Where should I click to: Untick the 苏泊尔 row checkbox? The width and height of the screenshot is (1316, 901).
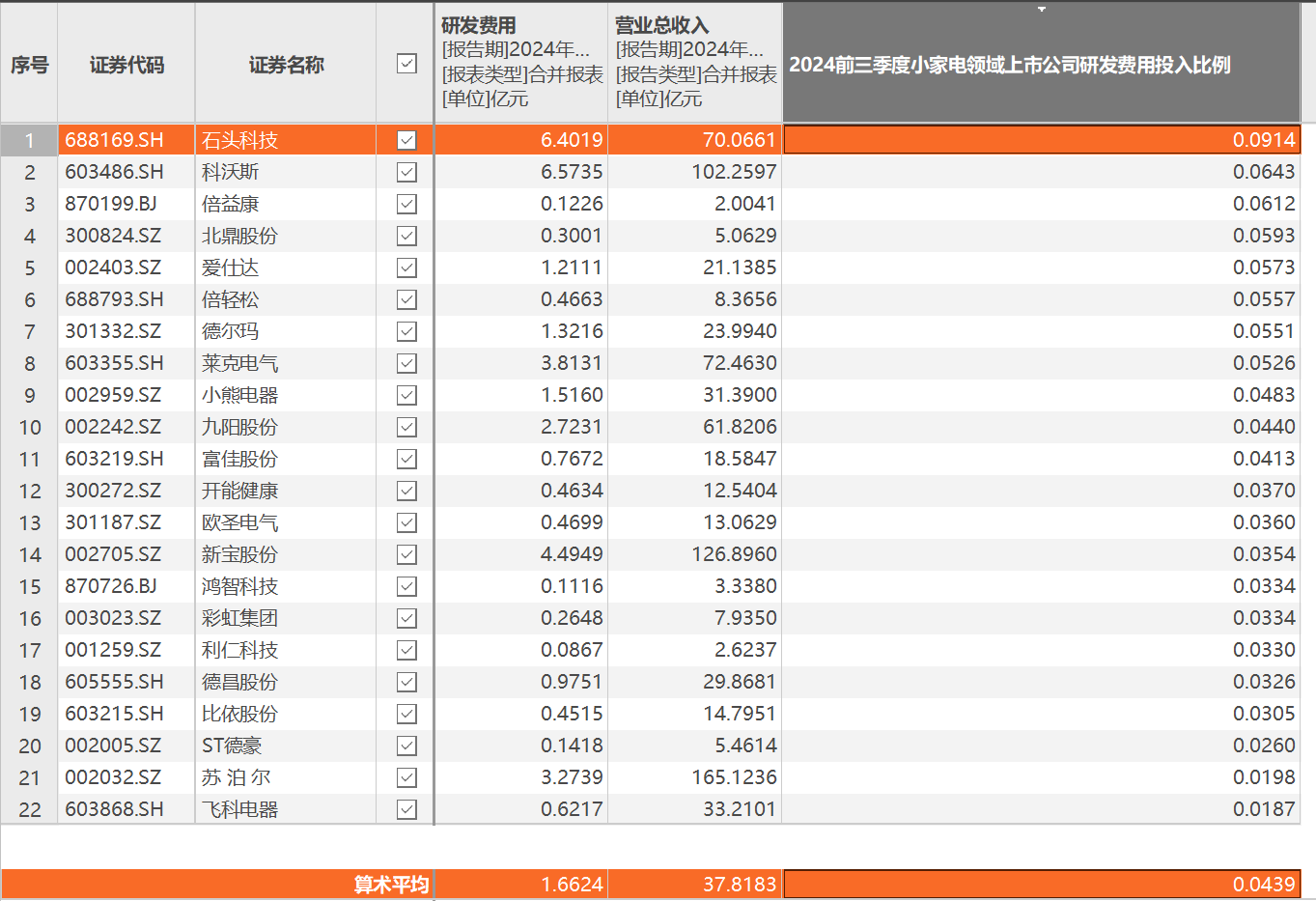[406, 777]
